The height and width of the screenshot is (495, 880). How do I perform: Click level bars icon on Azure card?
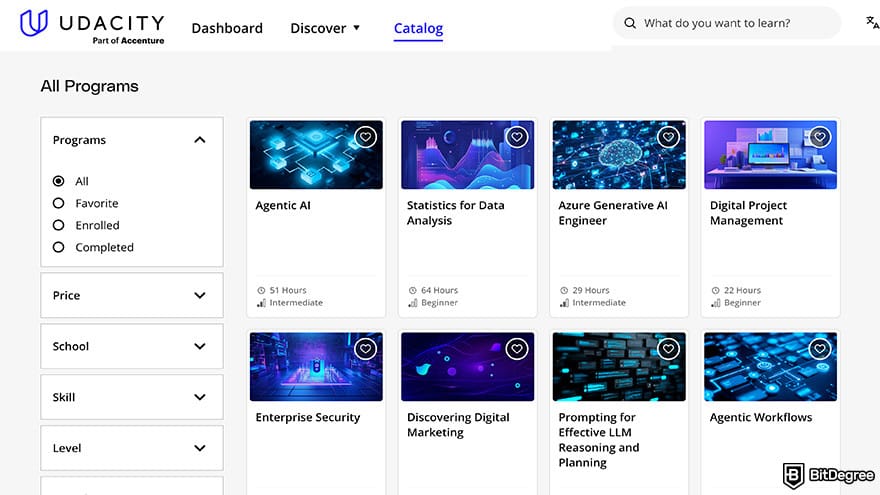coord(565,303)
